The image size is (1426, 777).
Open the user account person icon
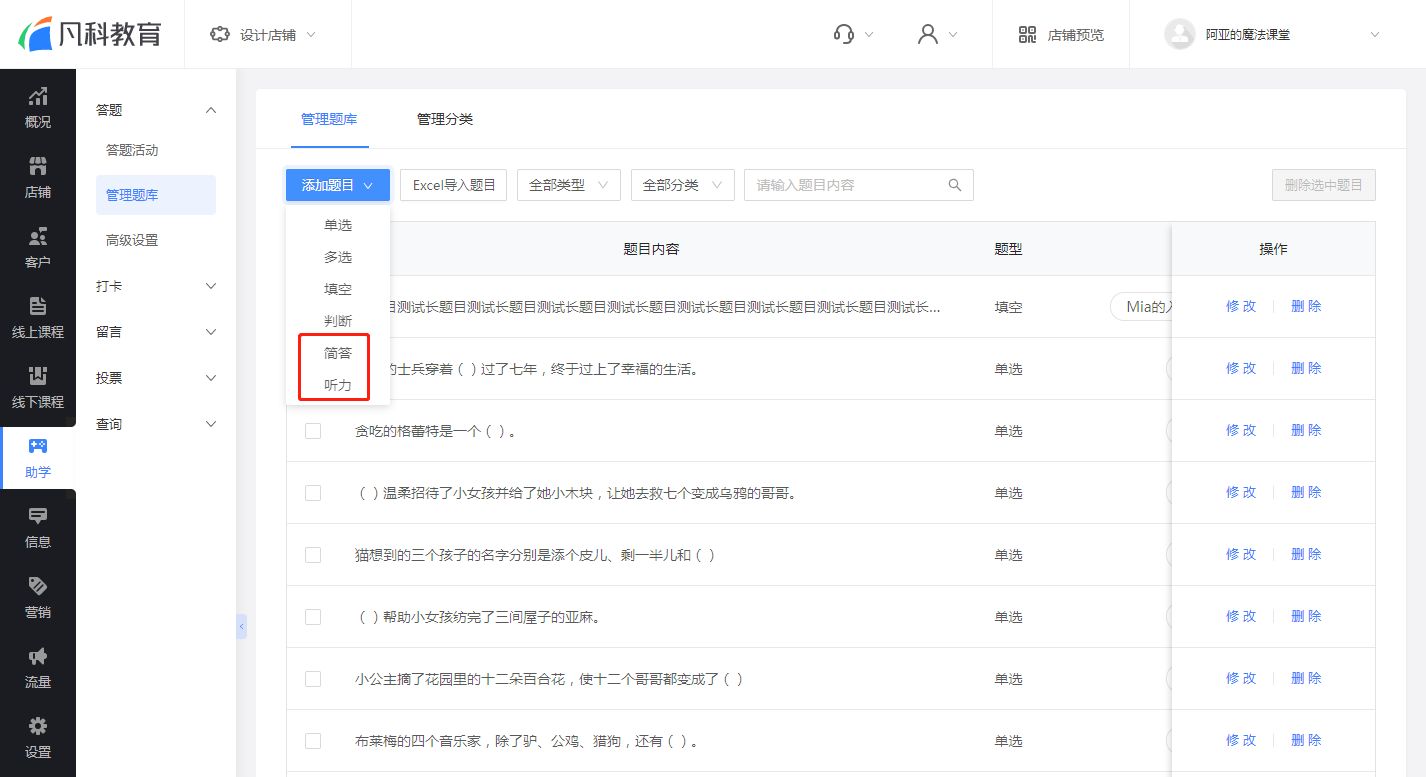[928, 34]
